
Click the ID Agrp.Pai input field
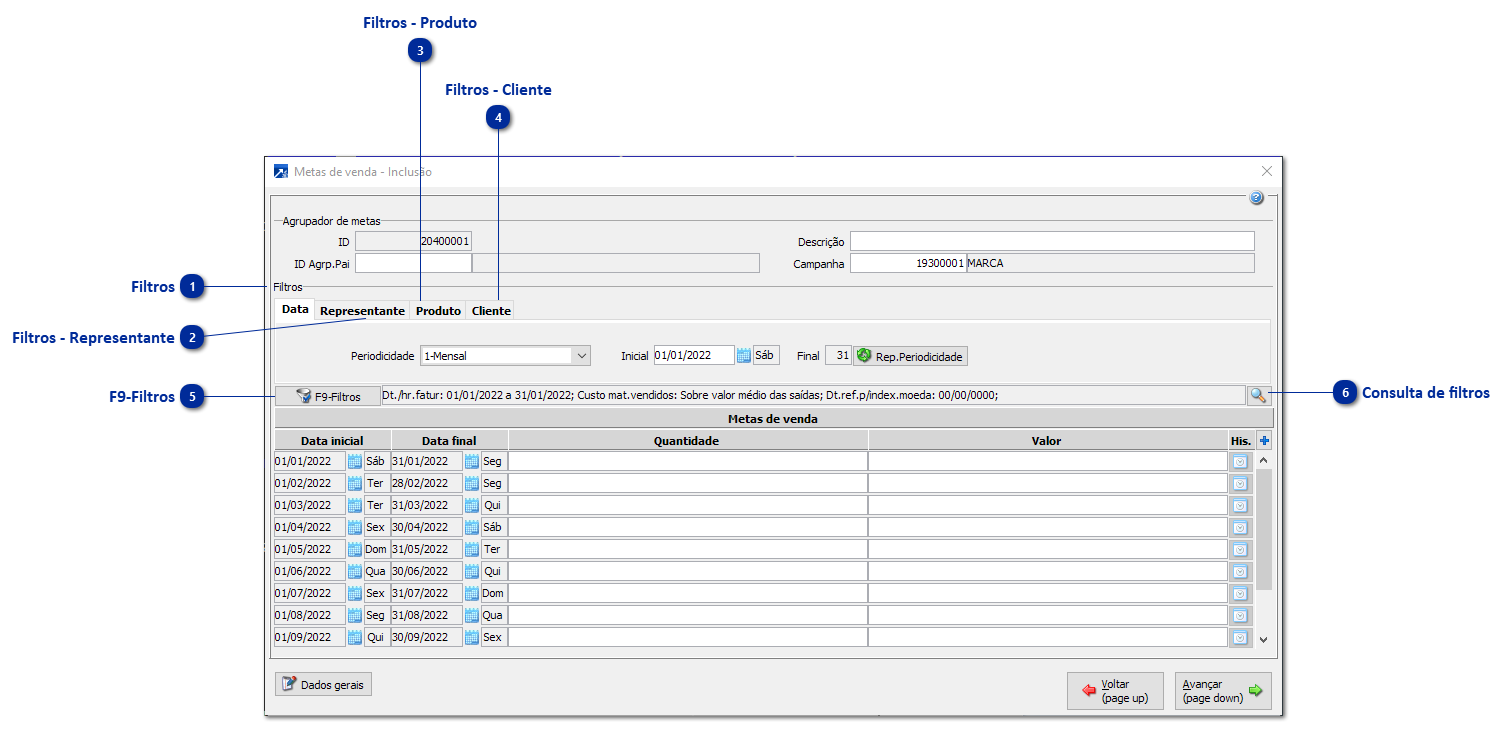[413, 263]
